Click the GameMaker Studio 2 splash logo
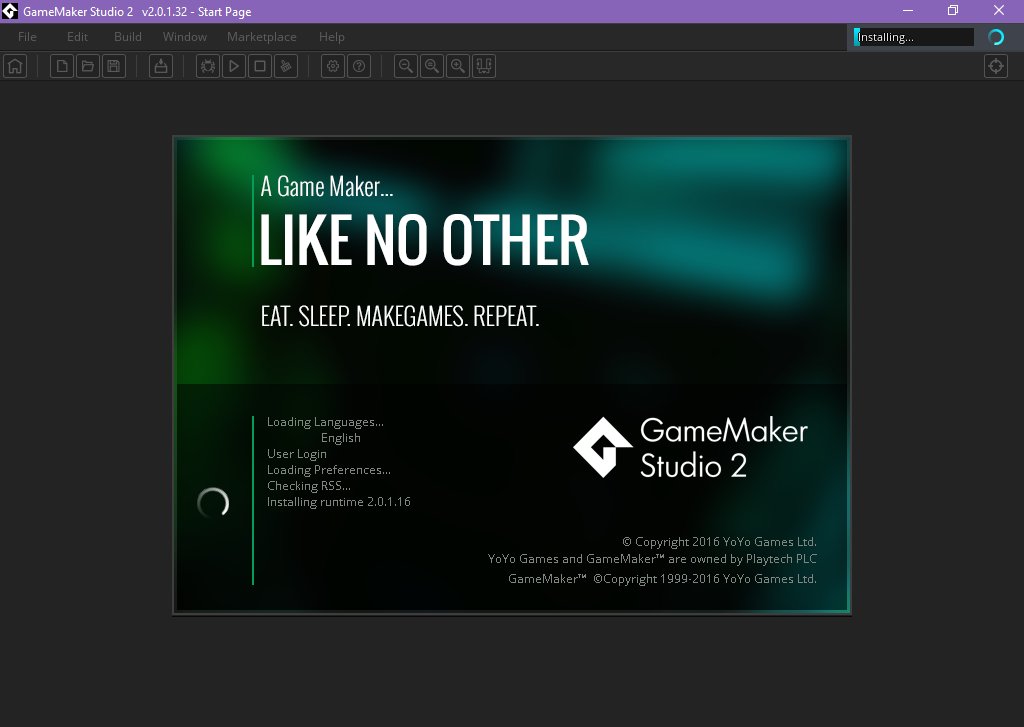This screenshot has height=727, width=1024. [x=691, y=448]
